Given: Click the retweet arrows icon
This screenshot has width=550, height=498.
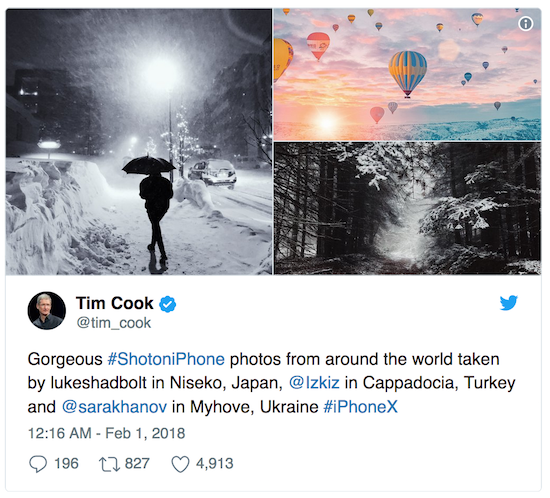Looking at the screenshot, I should coord(109,464).
